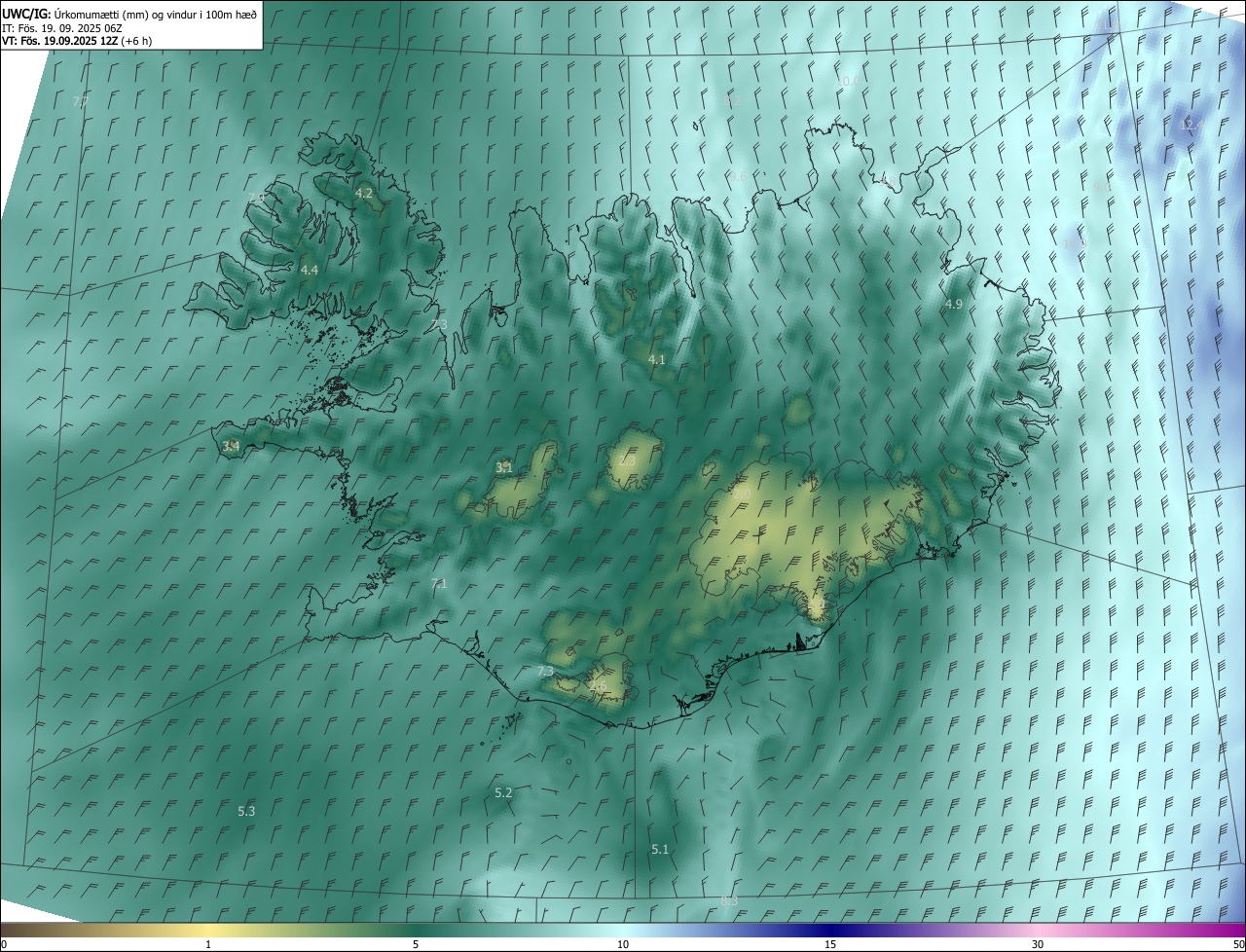
Task: Click the 1 tick on the color scale
Action: pyautogui.click(x=208, y=944)
